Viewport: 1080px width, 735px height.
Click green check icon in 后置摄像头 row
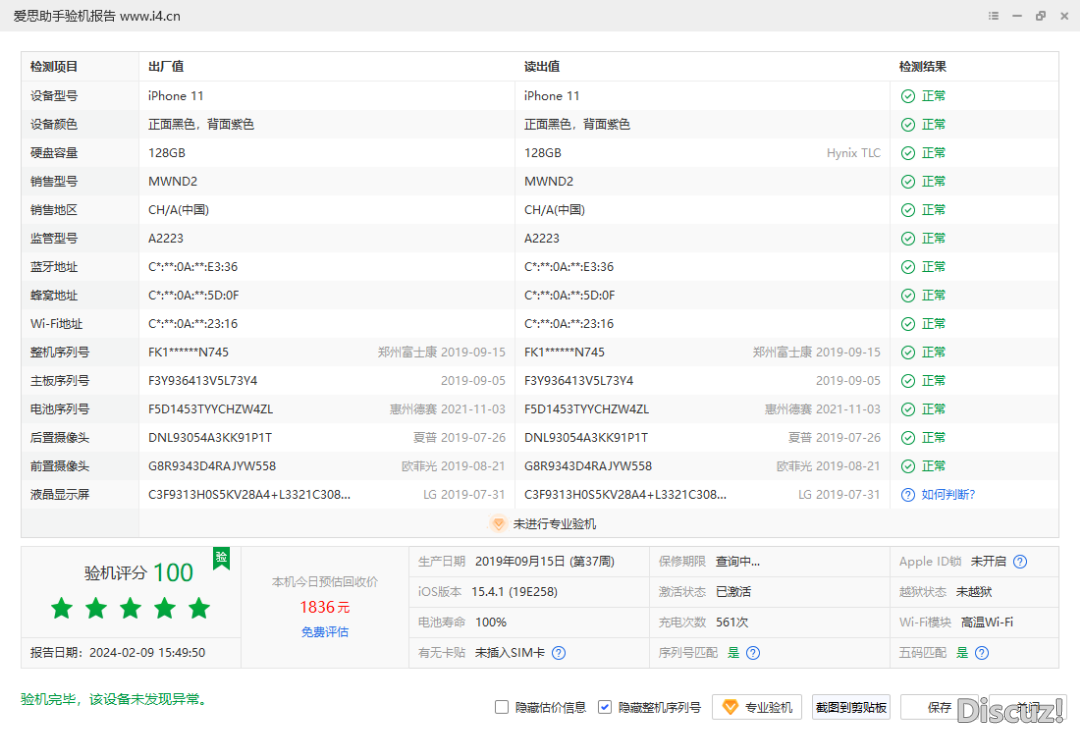(908, 438)
